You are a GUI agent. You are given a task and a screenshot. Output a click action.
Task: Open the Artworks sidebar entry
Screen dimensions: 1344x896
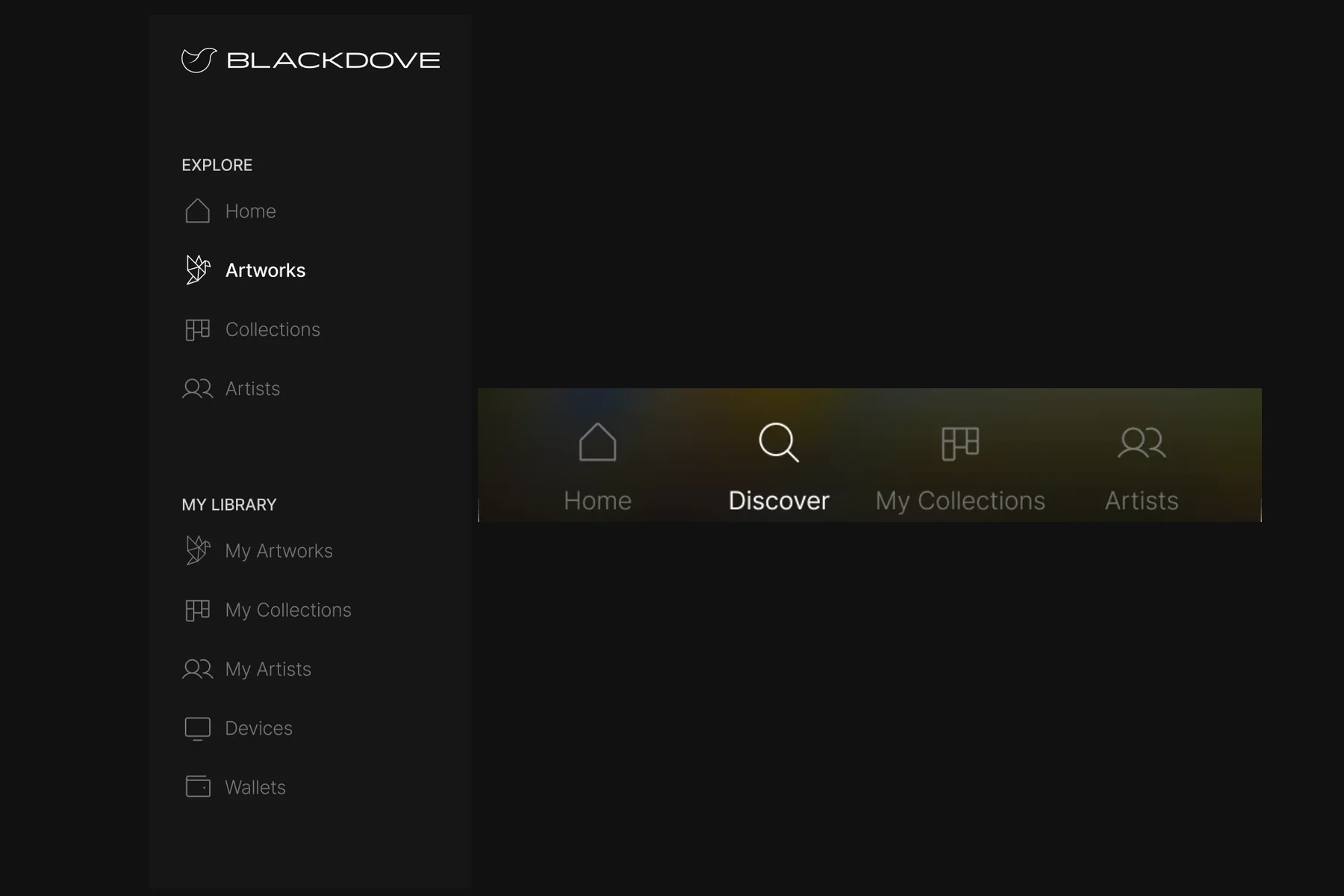coord(266,270)
